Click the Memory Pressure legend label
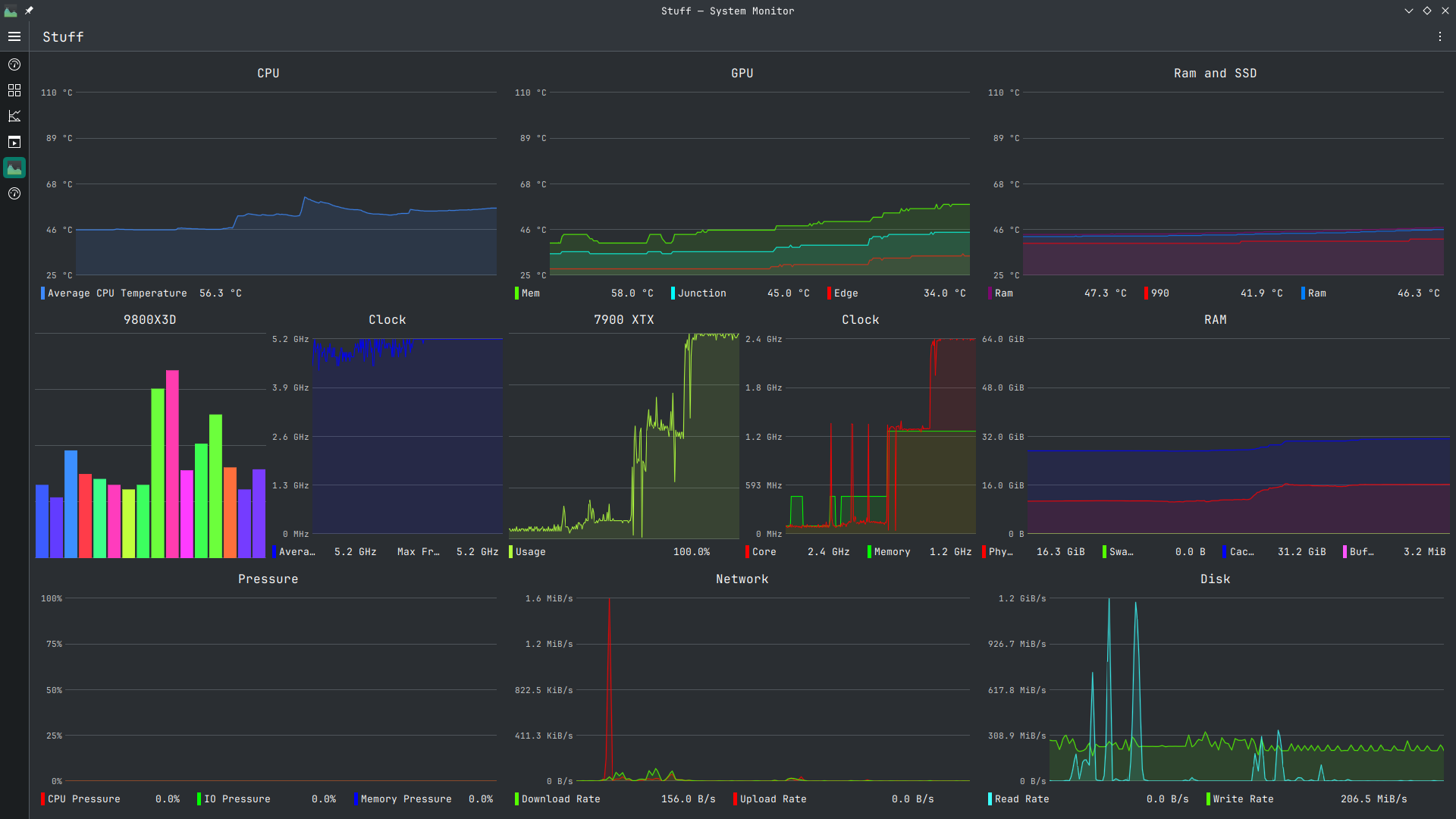 click(x=406, y=799)
